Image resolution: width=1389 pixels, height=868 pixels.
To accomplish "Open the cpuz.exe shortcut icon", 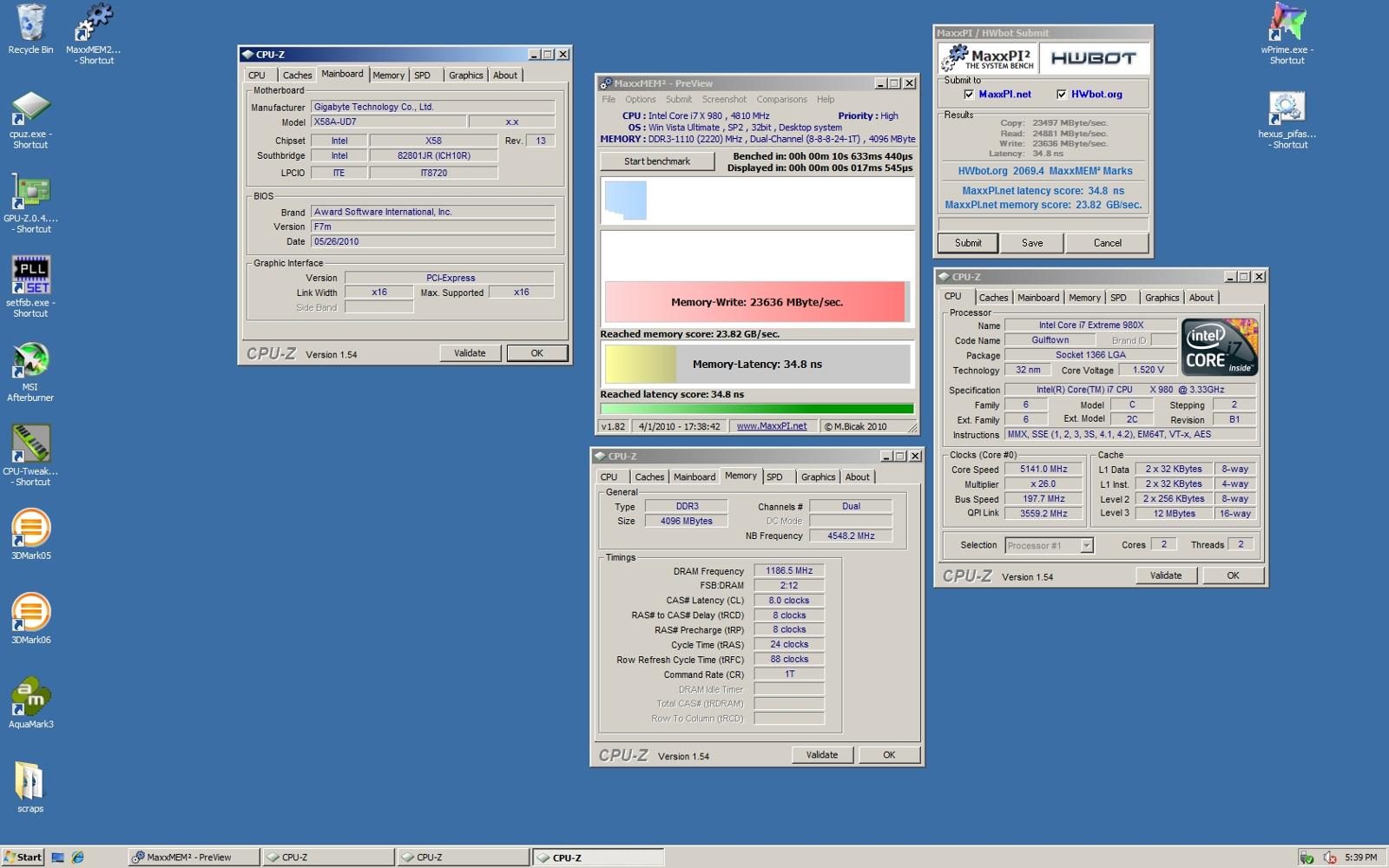I will pyautogui.click(x=30, y=108).
